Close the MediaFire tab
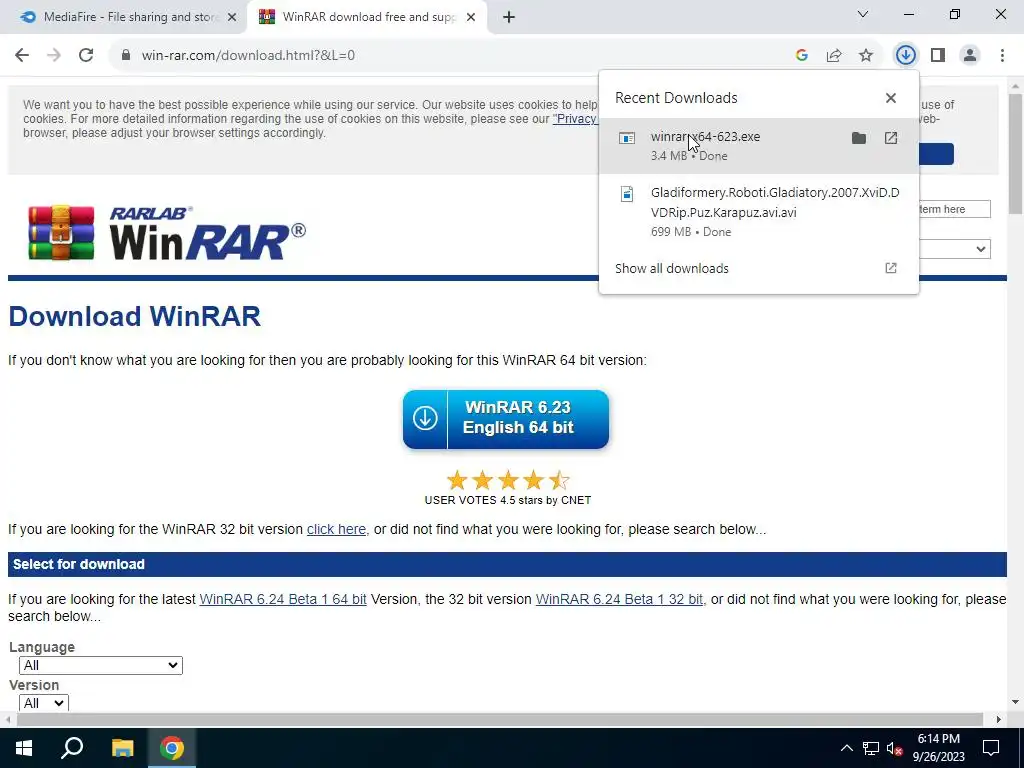Viewport: 1024px width, 768px height. coord(232,18)
